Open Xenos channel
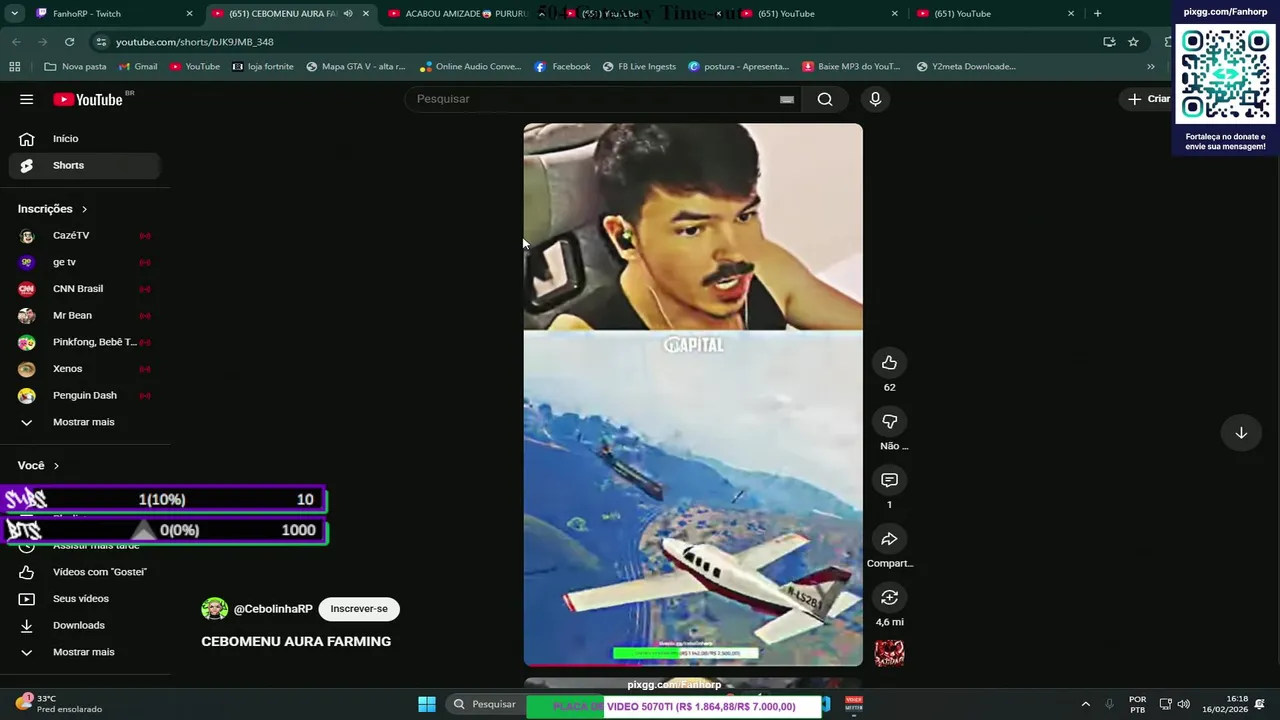Screen dimensions: 1280x720 [x=84, y=369]
